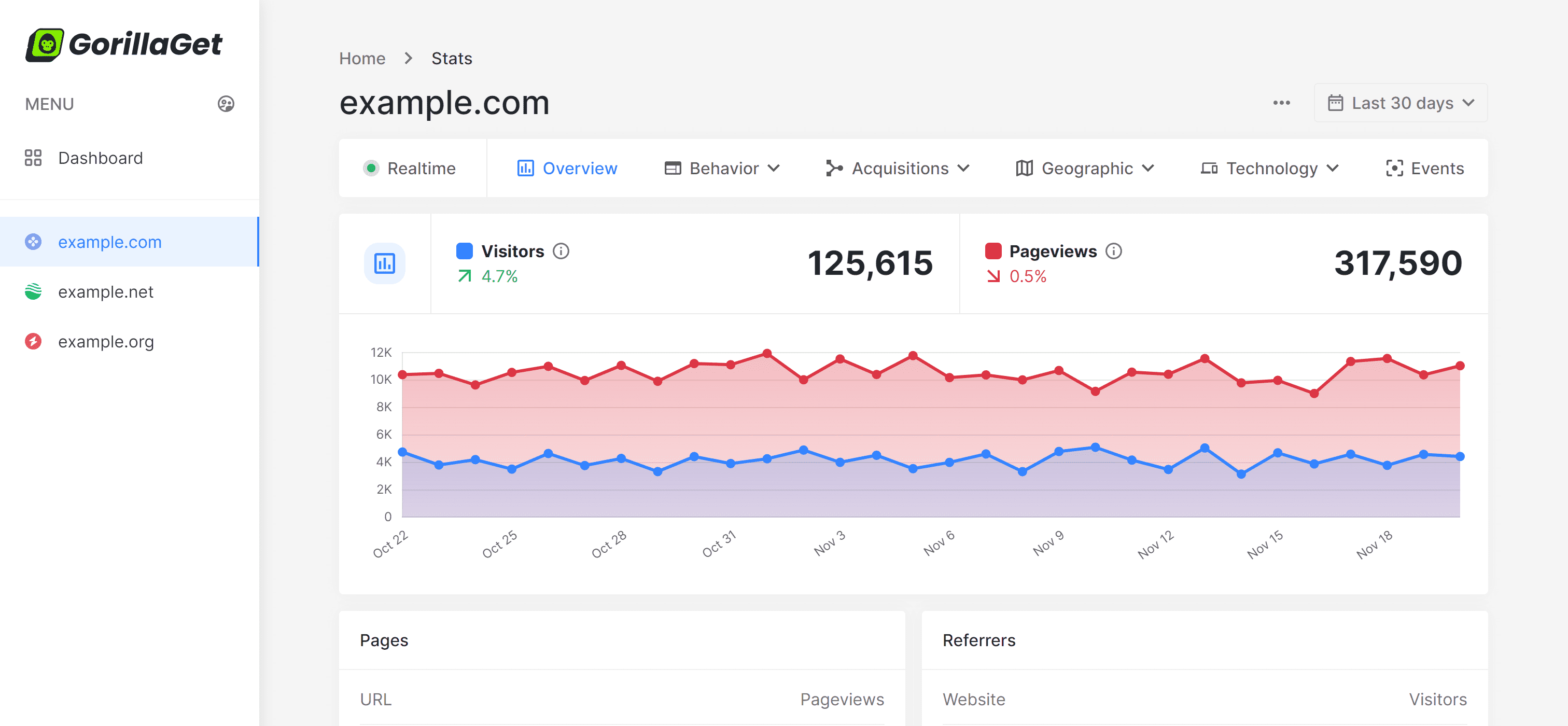Viewport: 1568px width, 726px height.
Task: Expand the Acquisitions dropdown chevron
Action: click(x=963, y=168)
